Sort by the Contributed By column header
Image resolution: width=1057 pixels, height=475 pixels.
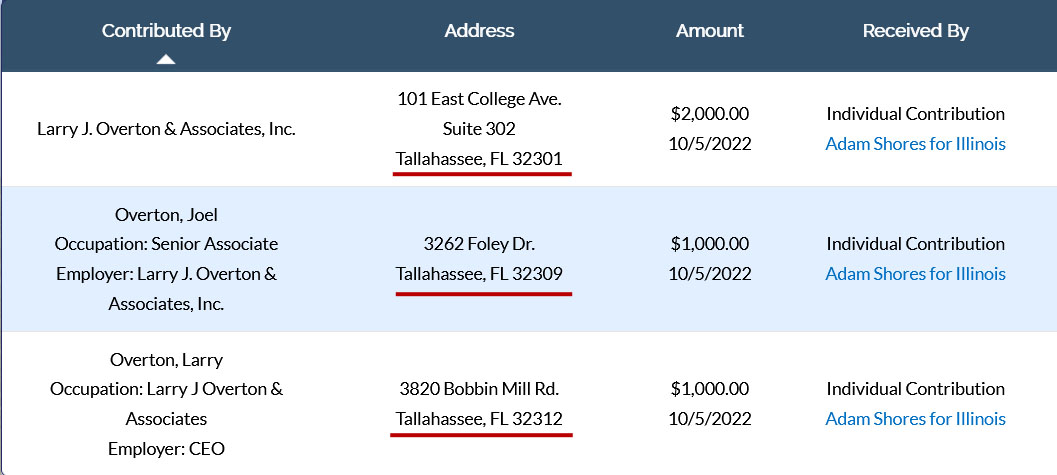click(x=166, y=31)
